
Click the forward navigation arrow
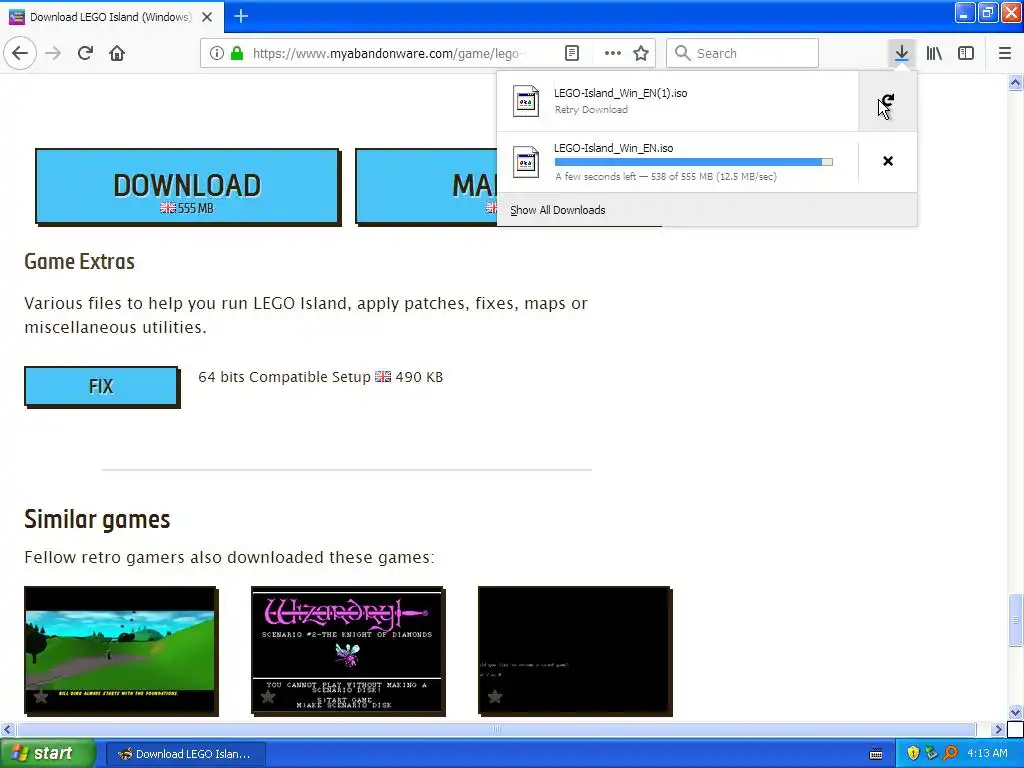coord(53,53)
